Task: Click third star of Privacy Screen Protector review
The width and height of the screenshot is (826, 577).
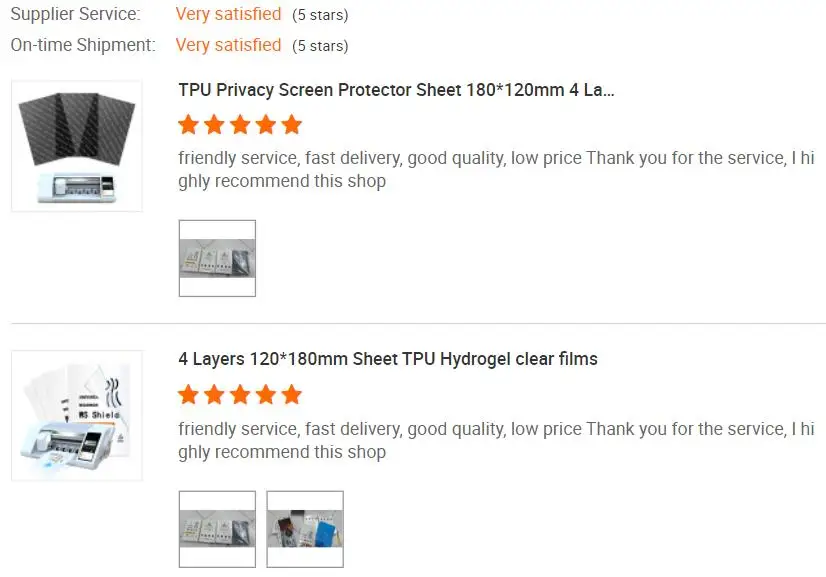Action: click(x=240, y=125)
